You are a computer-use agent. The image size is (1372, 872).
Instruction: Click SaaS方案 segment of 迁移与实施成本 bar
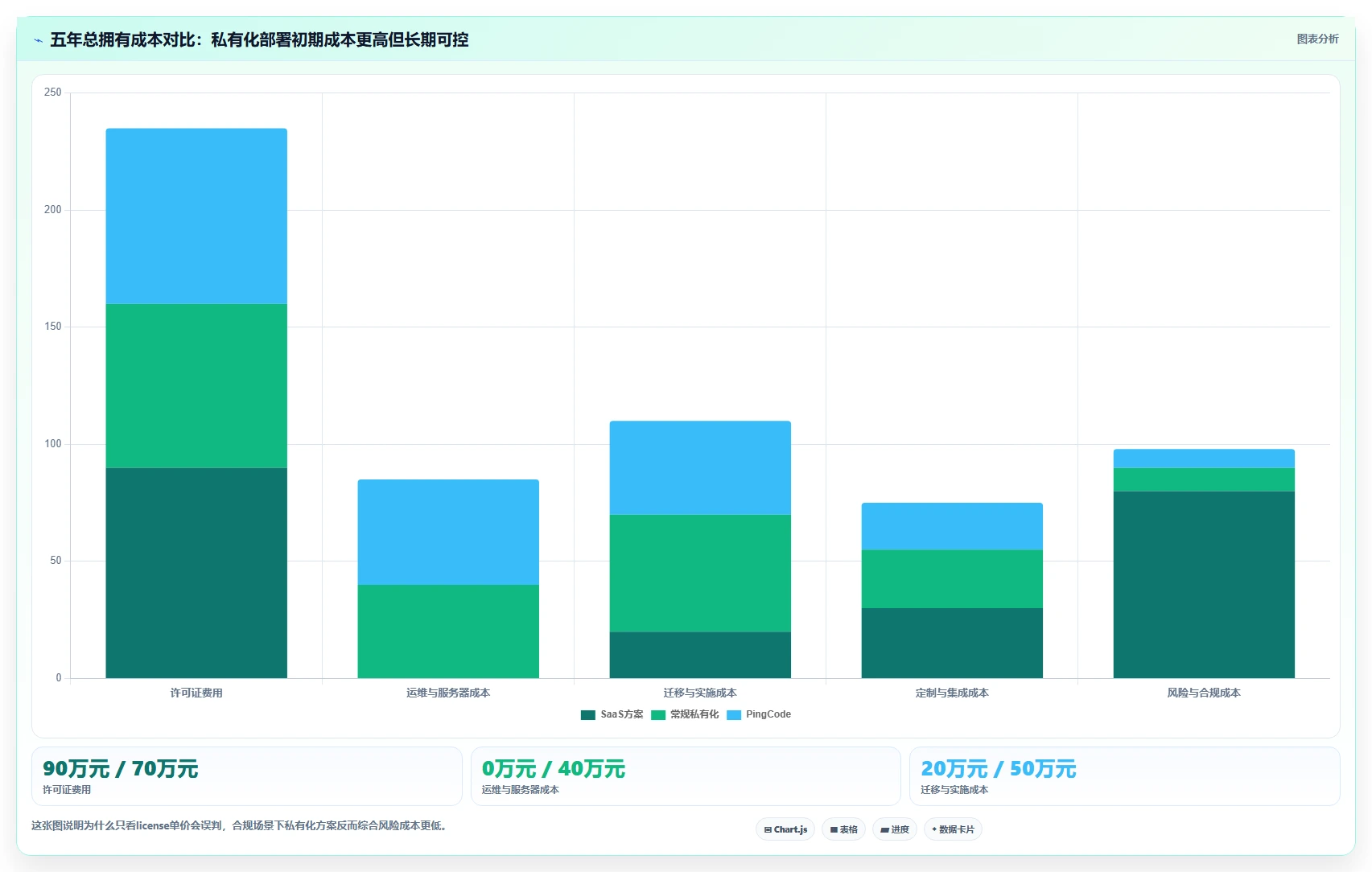pos(700,655)
